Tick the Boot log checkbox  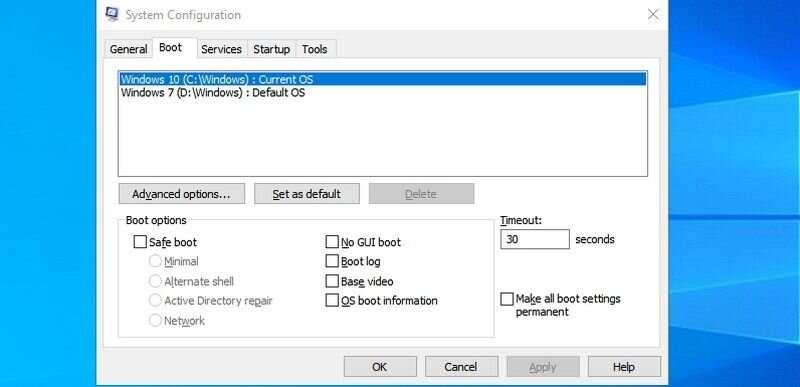click(x=332, y=262)
